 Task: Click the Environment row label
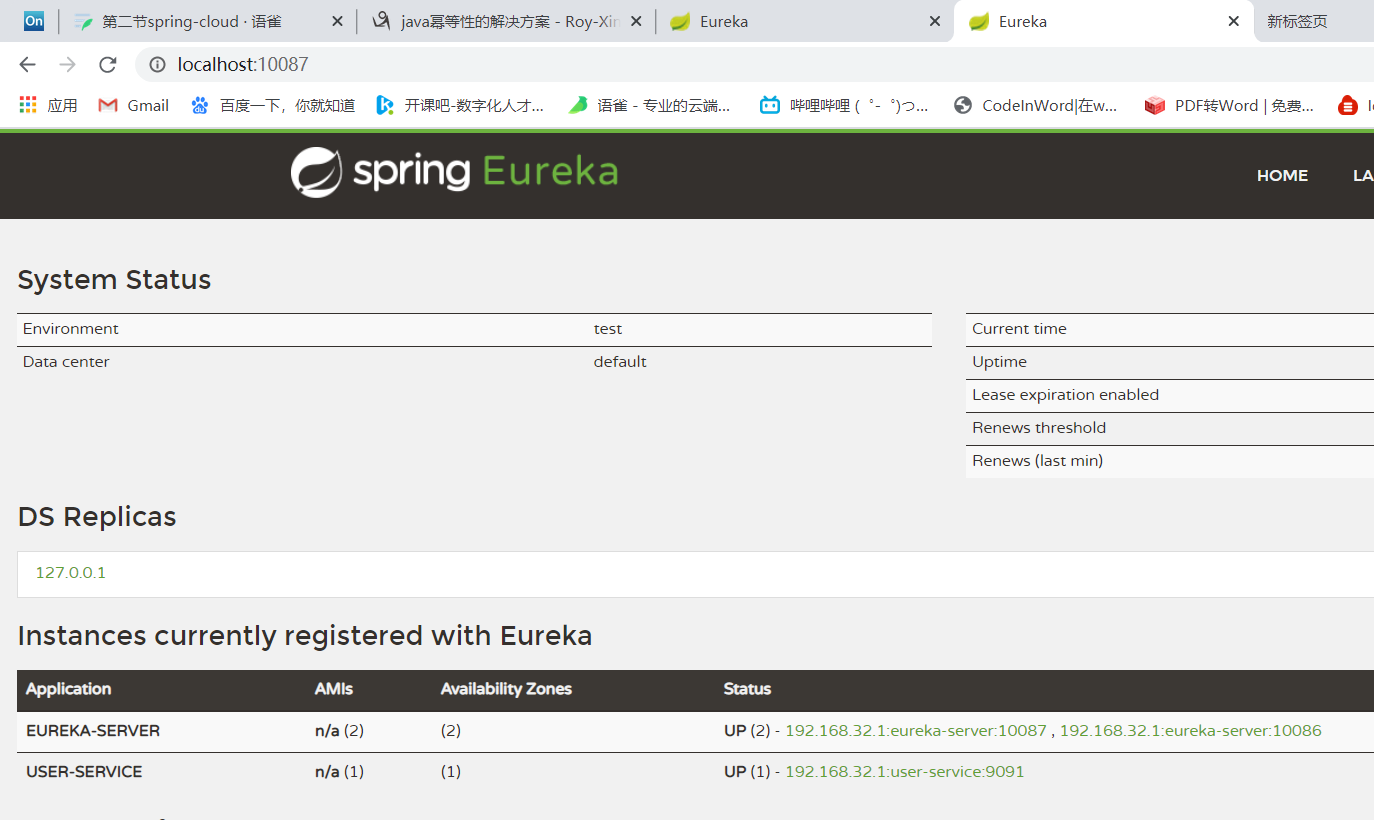[70, 329]
